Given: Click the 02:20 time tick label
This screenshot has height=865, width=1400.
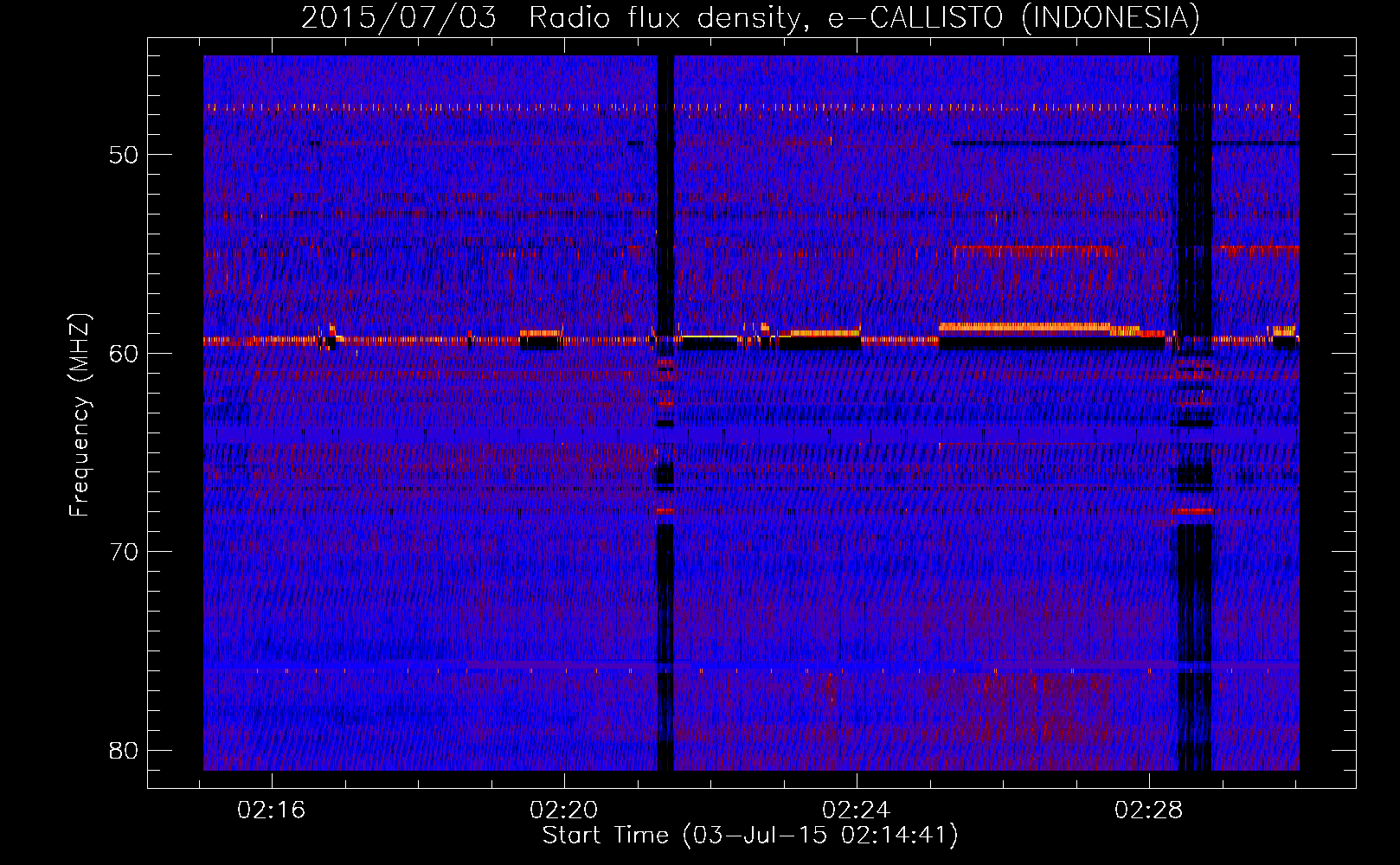Looking at the screenshot, I should [x=564, y=811].
